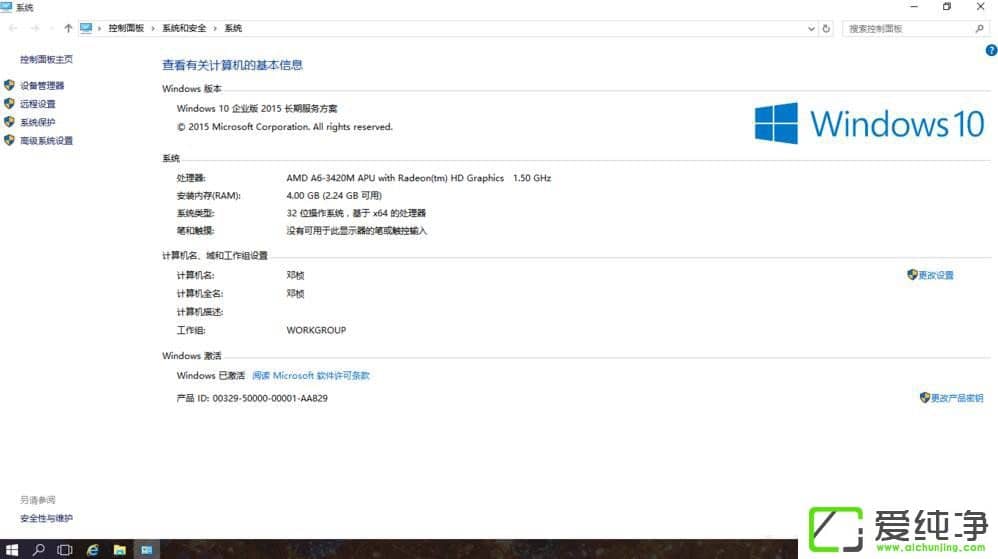Viewport: 998px width, 559px height.
Task: Open Security and Maintenance (安全性与维护) link
Action: [x=46, y=518]
